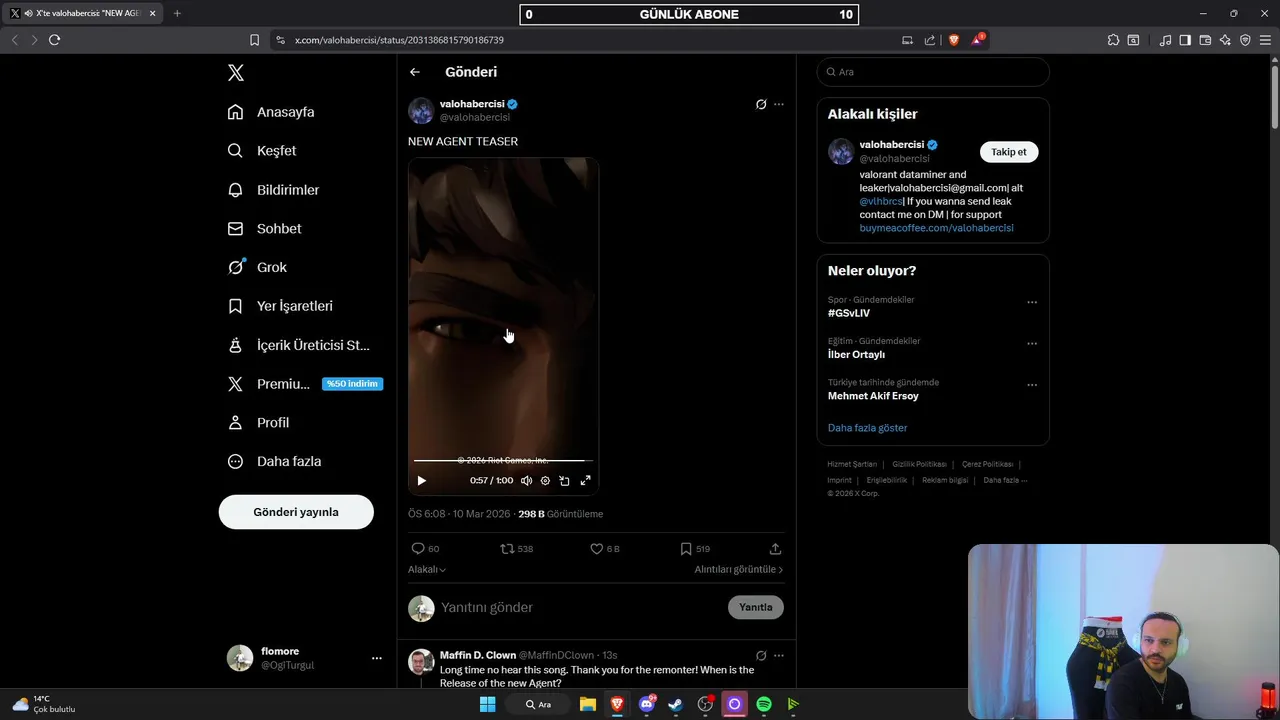This screenshot has width=1280, height=720.
Task: Open three-dot menu on Maffin D. Clown's reply
Action: (x=779, y=656)
